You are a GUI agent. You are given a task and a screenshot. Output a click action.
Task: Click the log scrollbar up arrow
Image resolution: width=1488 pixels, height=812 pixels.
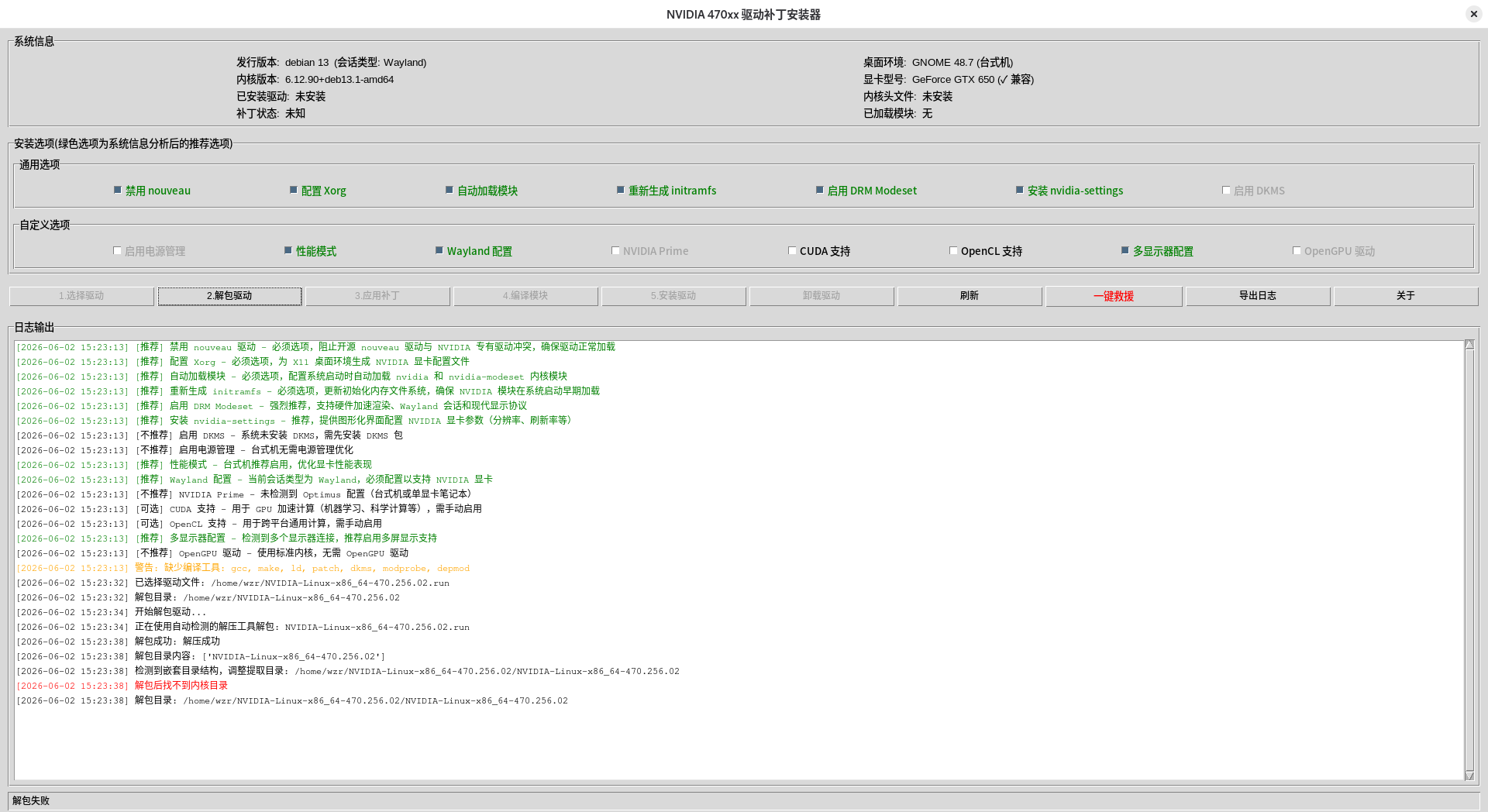coord(1469,344)
